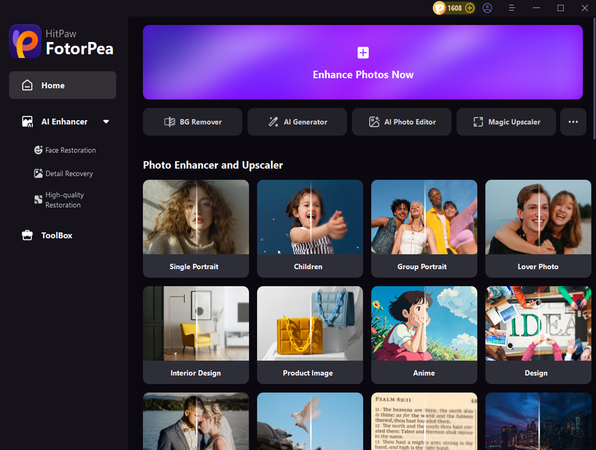The width and height of the screenshot is (596, 450).
Task: Select the Single Portrait thumbnail
Action: [196, 217]
